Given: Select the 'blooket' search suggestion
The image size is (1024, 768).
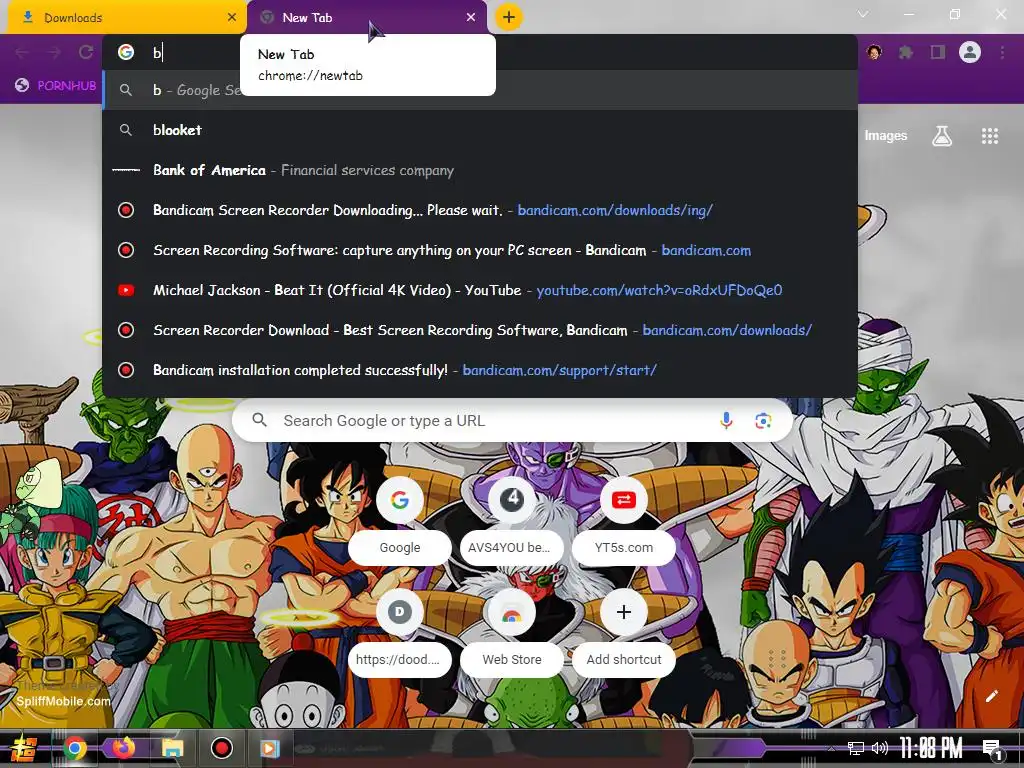Looking at the screenshot, I should tap(480, 130).
